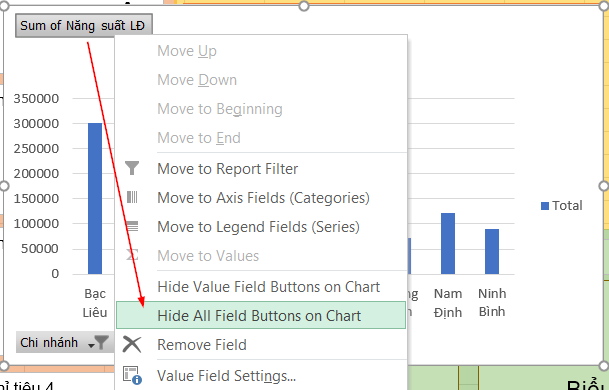Open Value Field Settings dialog entry
609x390 pixels.
pyautogui.click(x=261, y=376)
